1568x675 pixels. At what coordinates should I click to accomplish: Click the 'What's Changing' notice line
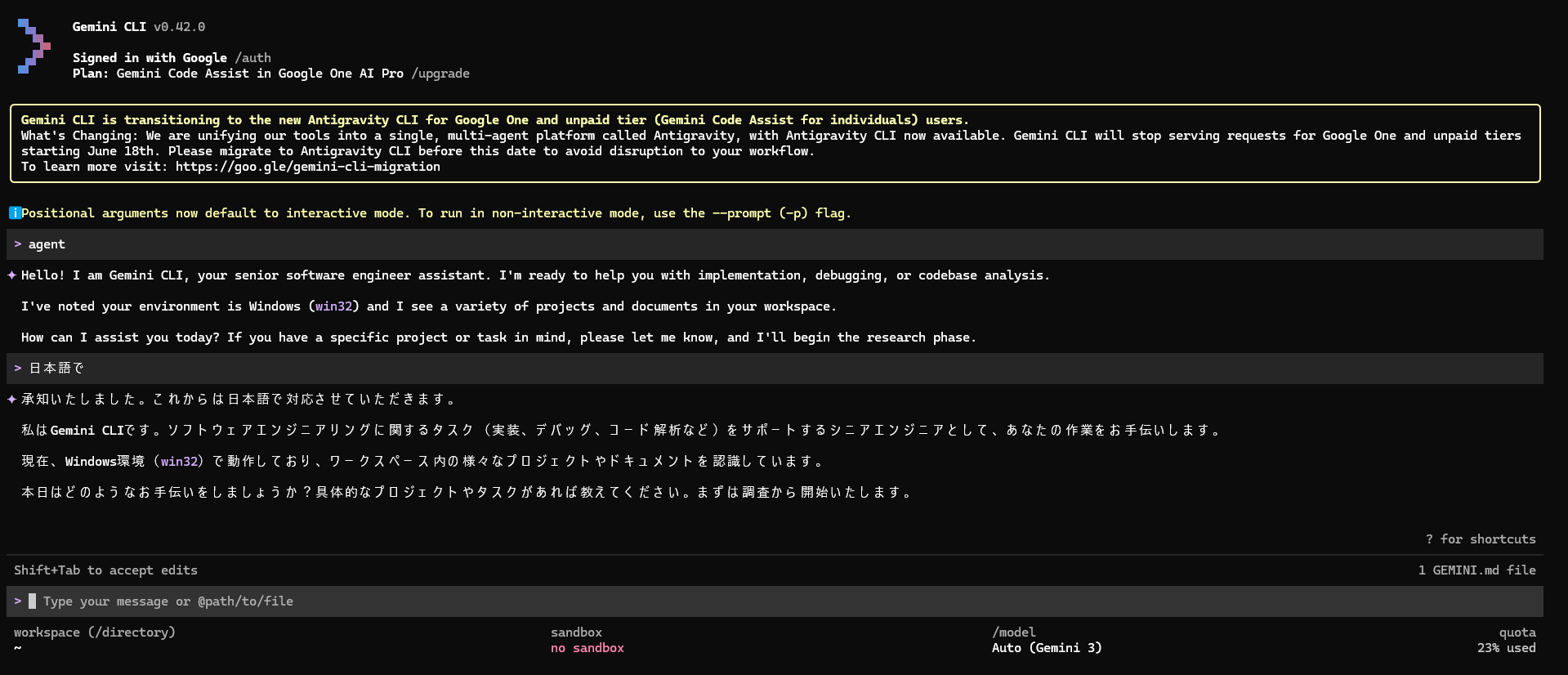771,136
